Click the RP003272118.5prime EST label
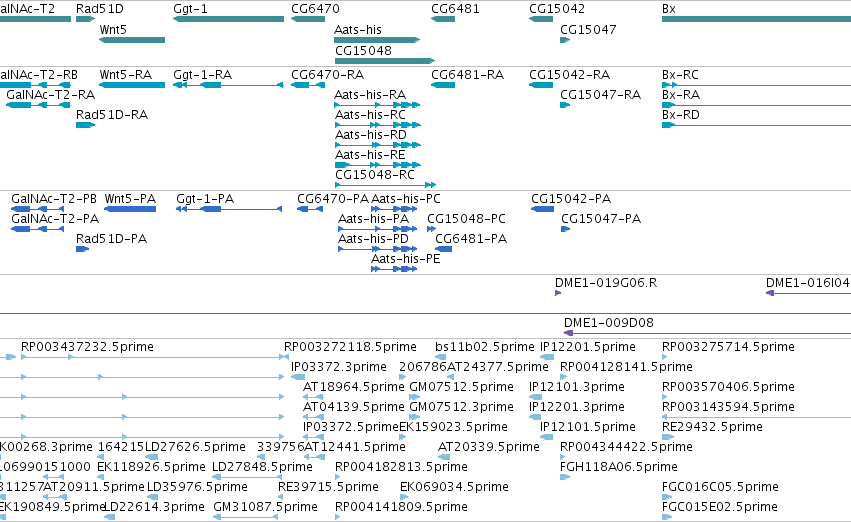 (x=350, y=347)
